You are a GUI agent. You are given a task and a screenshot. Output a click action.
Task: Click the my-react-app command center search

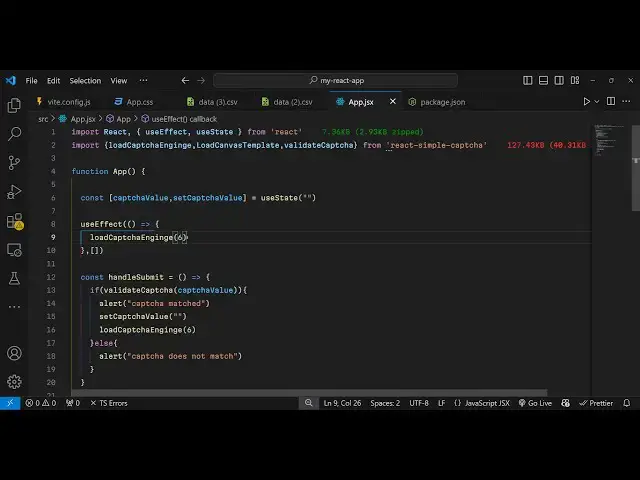(336, 80)
